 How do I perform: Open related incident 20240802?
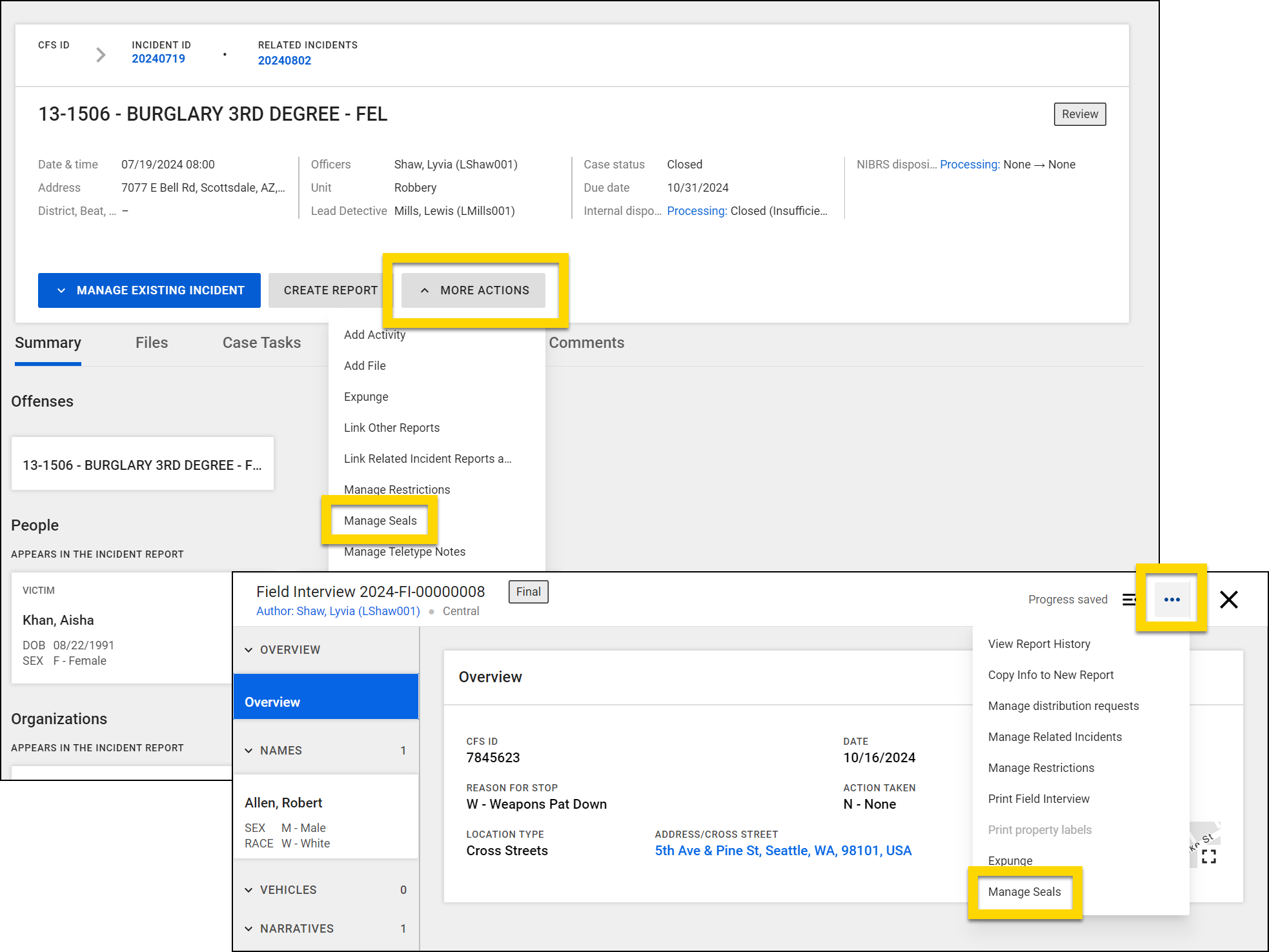coord(285,61)
